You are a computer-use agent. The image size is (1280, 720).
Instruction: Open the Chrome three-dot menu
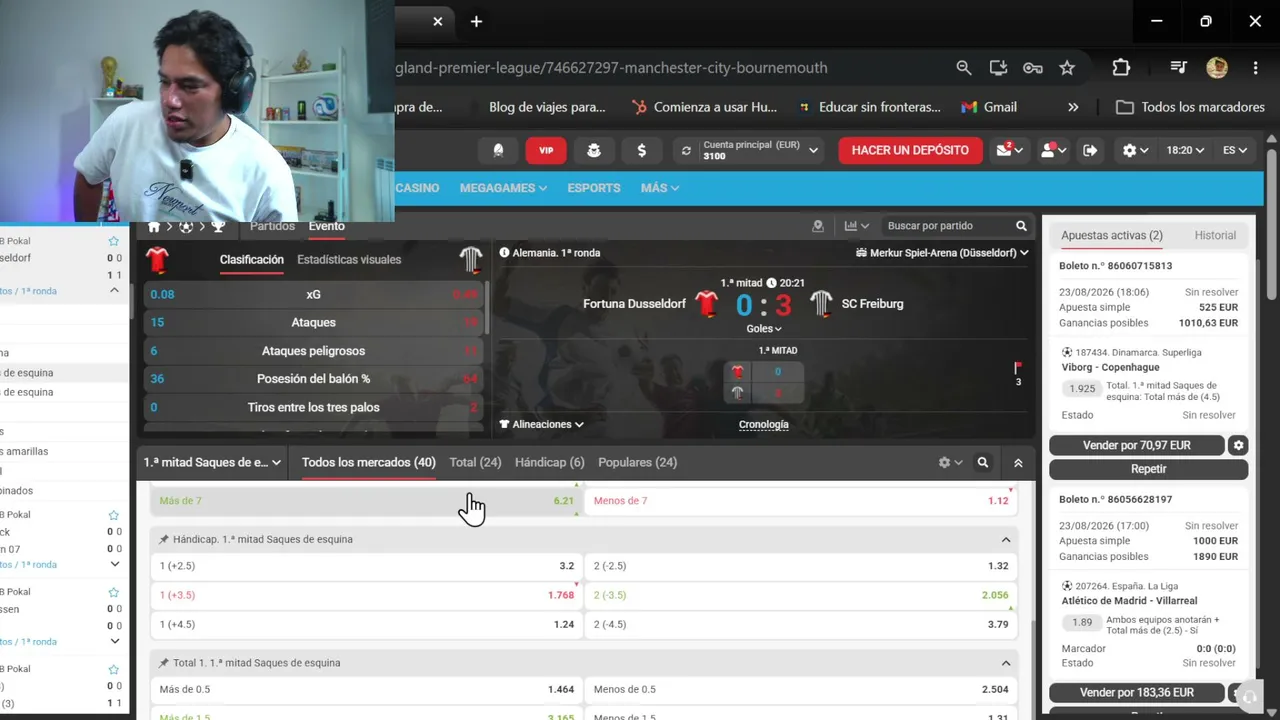tap(1255, 68)
